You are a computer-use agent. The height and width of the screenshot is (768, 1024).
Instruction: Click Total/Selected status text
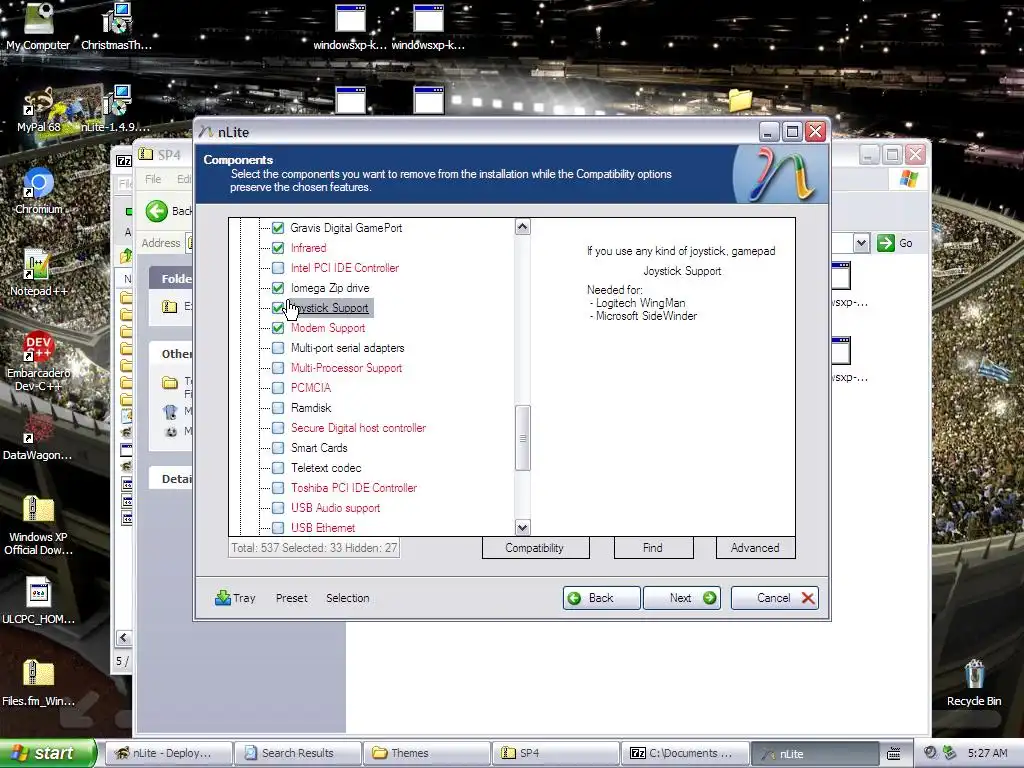click(314, 548)
